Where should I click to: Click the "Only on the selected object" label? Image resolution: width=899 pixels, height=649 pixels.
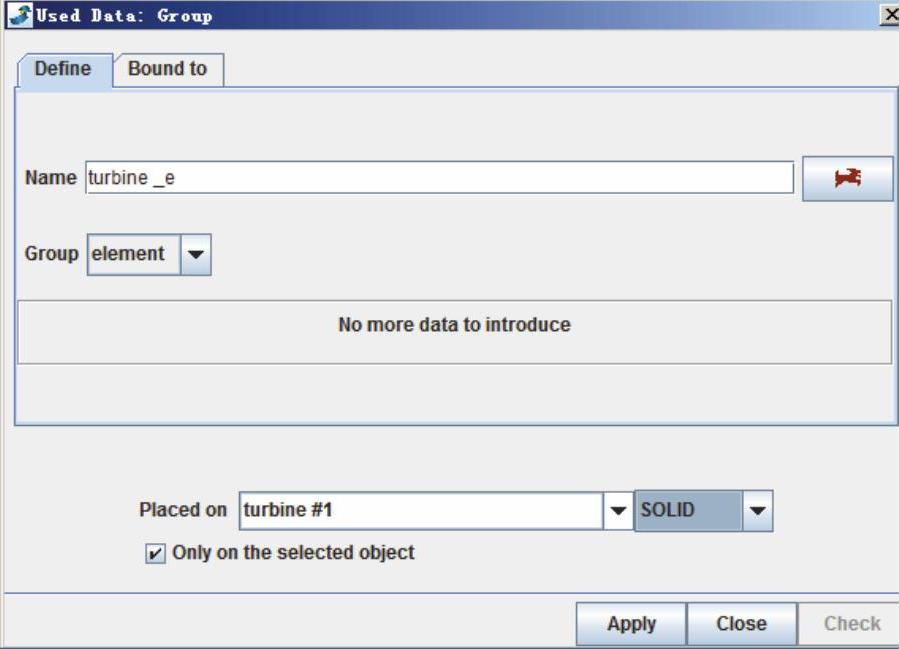(293, 552)
